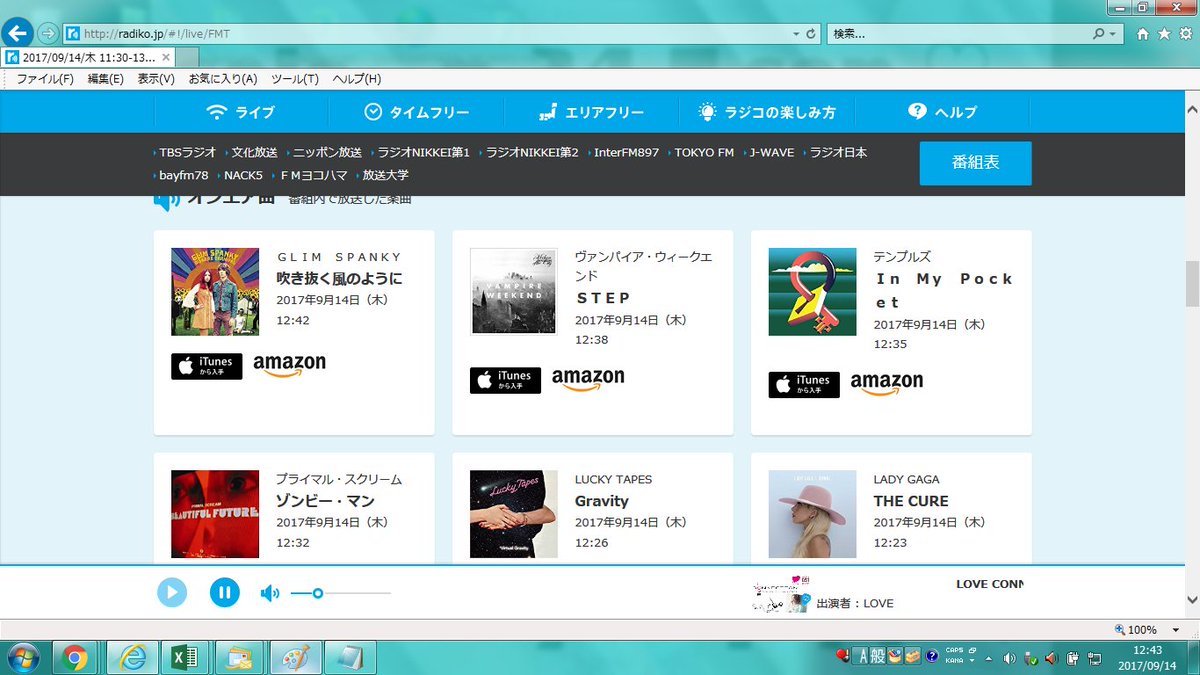Select the TOKYO FM station link
This screenshot has width=1200, height=675.
(702, 153)
